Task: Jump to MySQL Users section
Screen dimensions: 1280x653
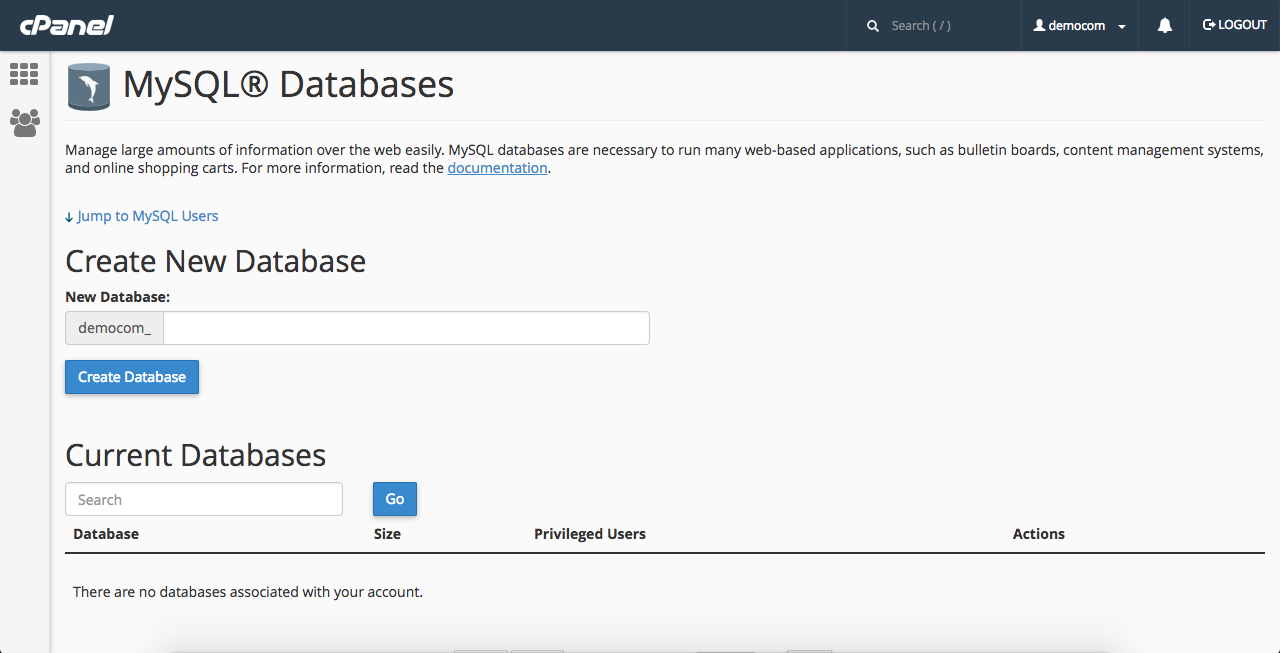Action: click(141, 216)
